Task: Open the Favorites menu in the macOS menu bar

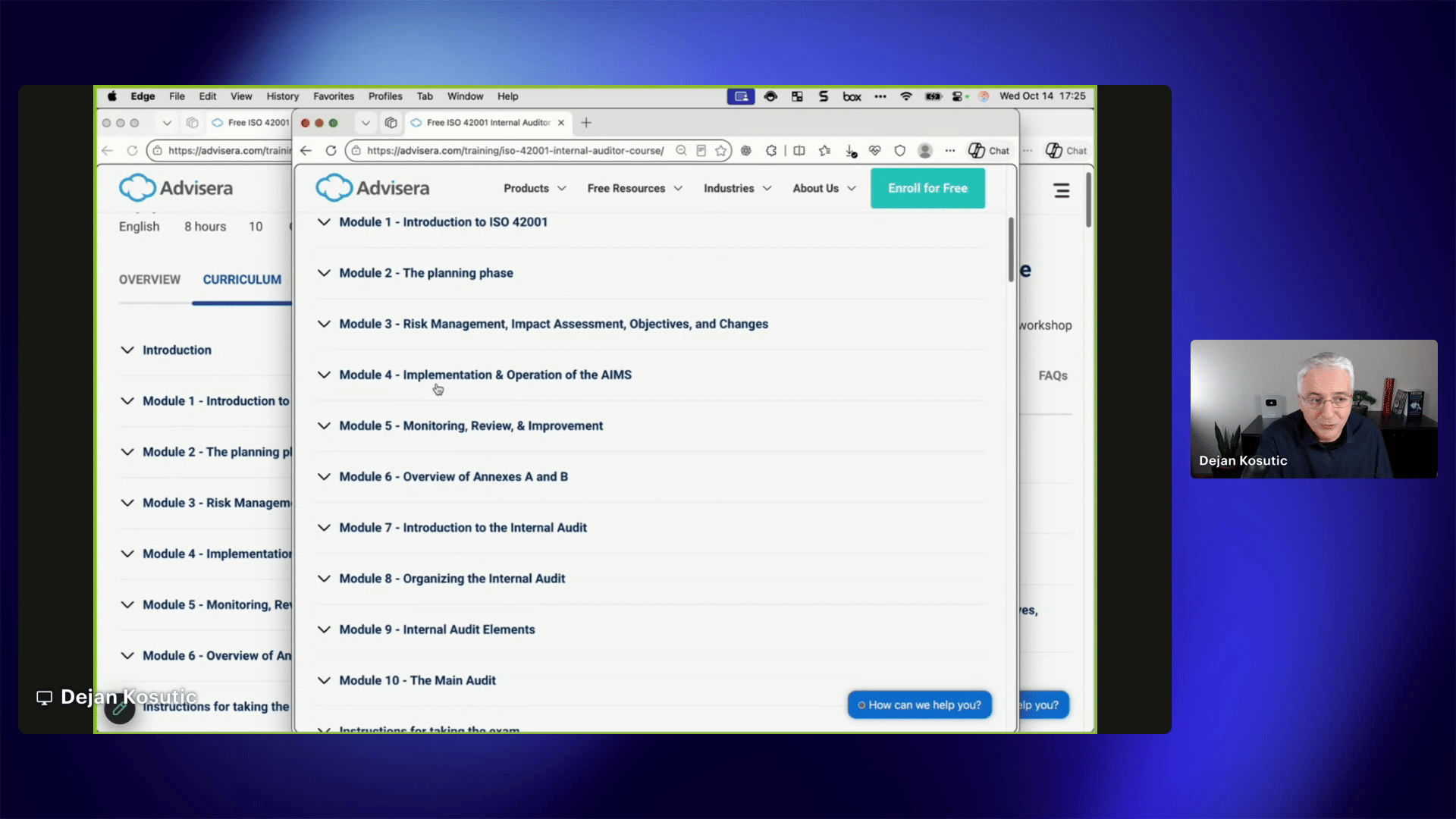Action: click(334, 96)
